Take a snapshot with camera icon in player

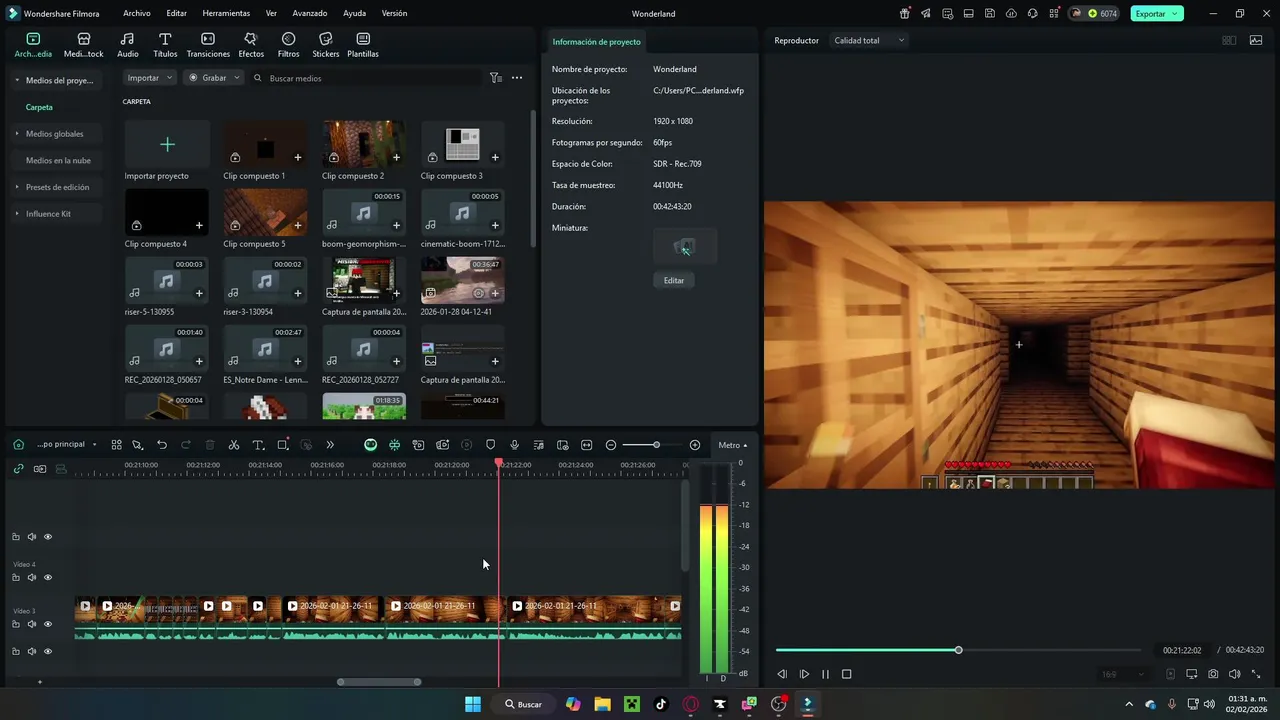(1213, 674)
